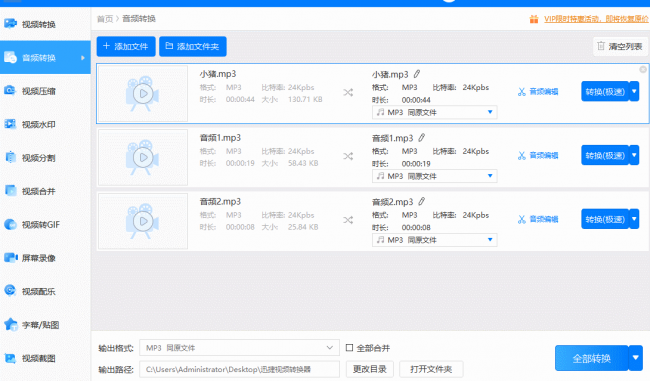Click 转换(极速) for 音频1.mp3

click(x=605, y=155)
